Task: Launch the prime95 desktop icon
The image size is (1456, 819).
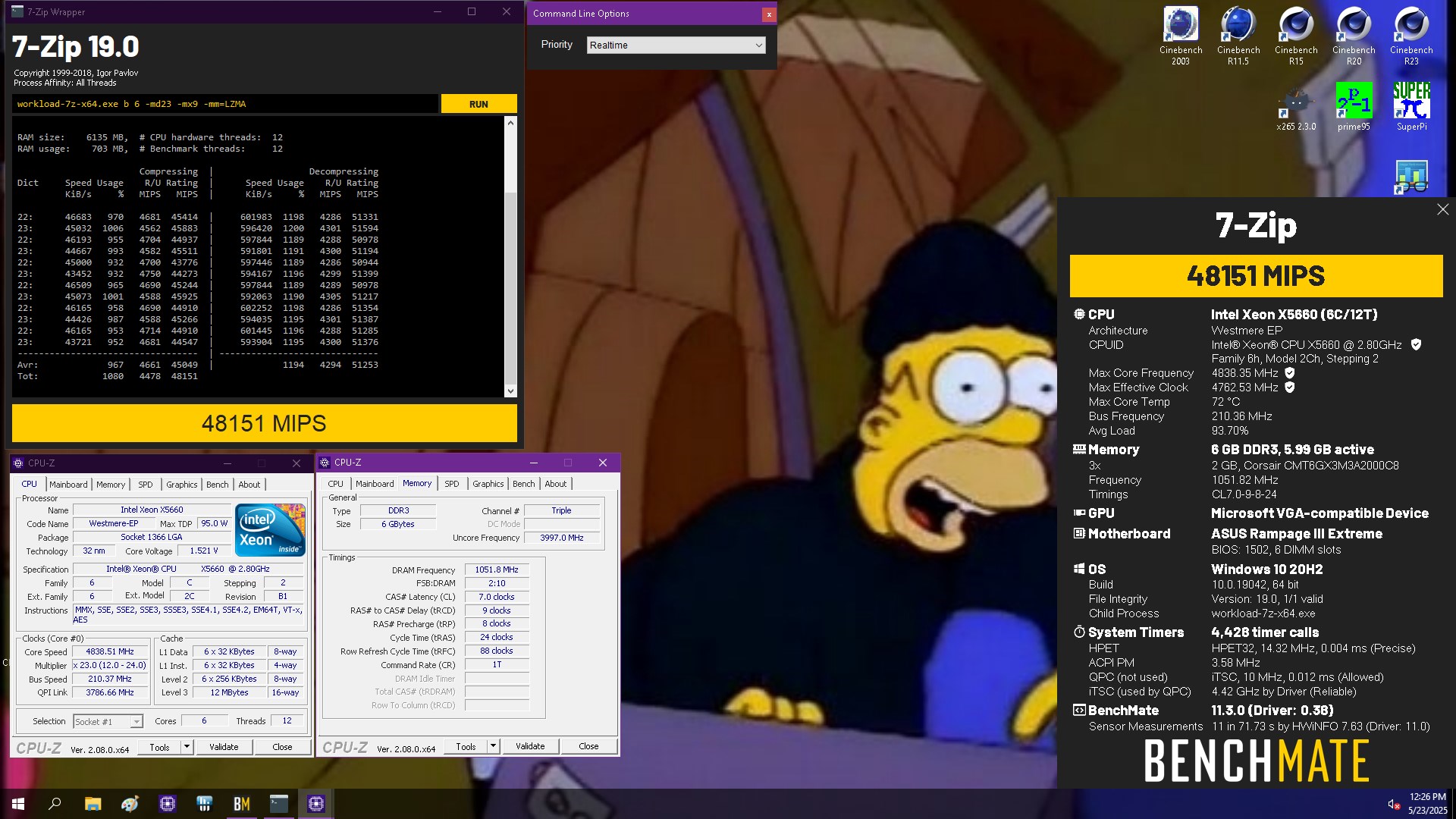Action: tap(1354, 107)
